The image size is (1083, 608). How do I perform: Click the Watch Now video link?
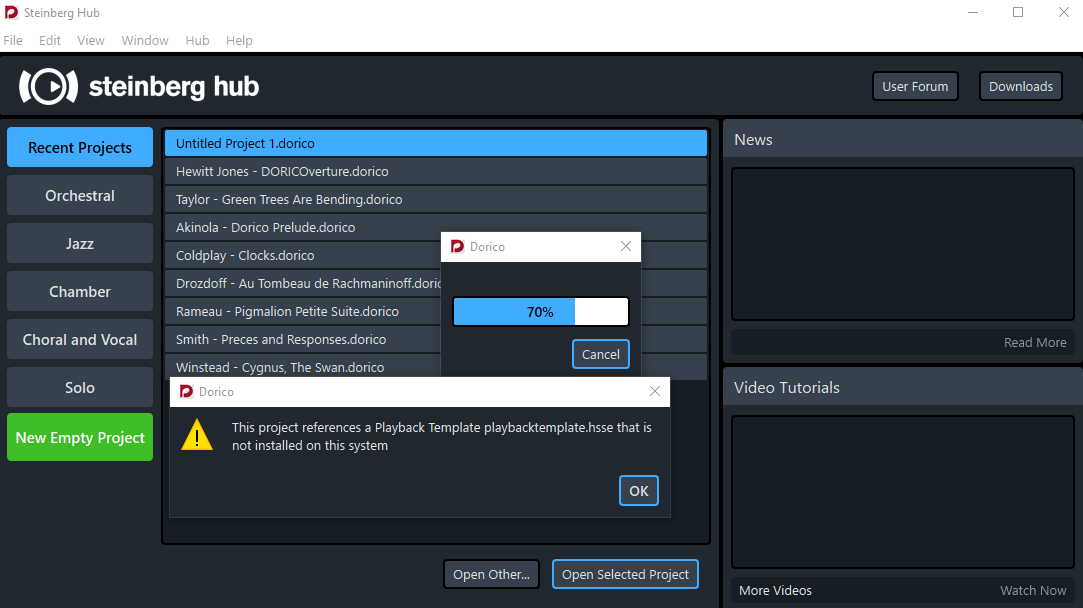[x=1033, y=591]
